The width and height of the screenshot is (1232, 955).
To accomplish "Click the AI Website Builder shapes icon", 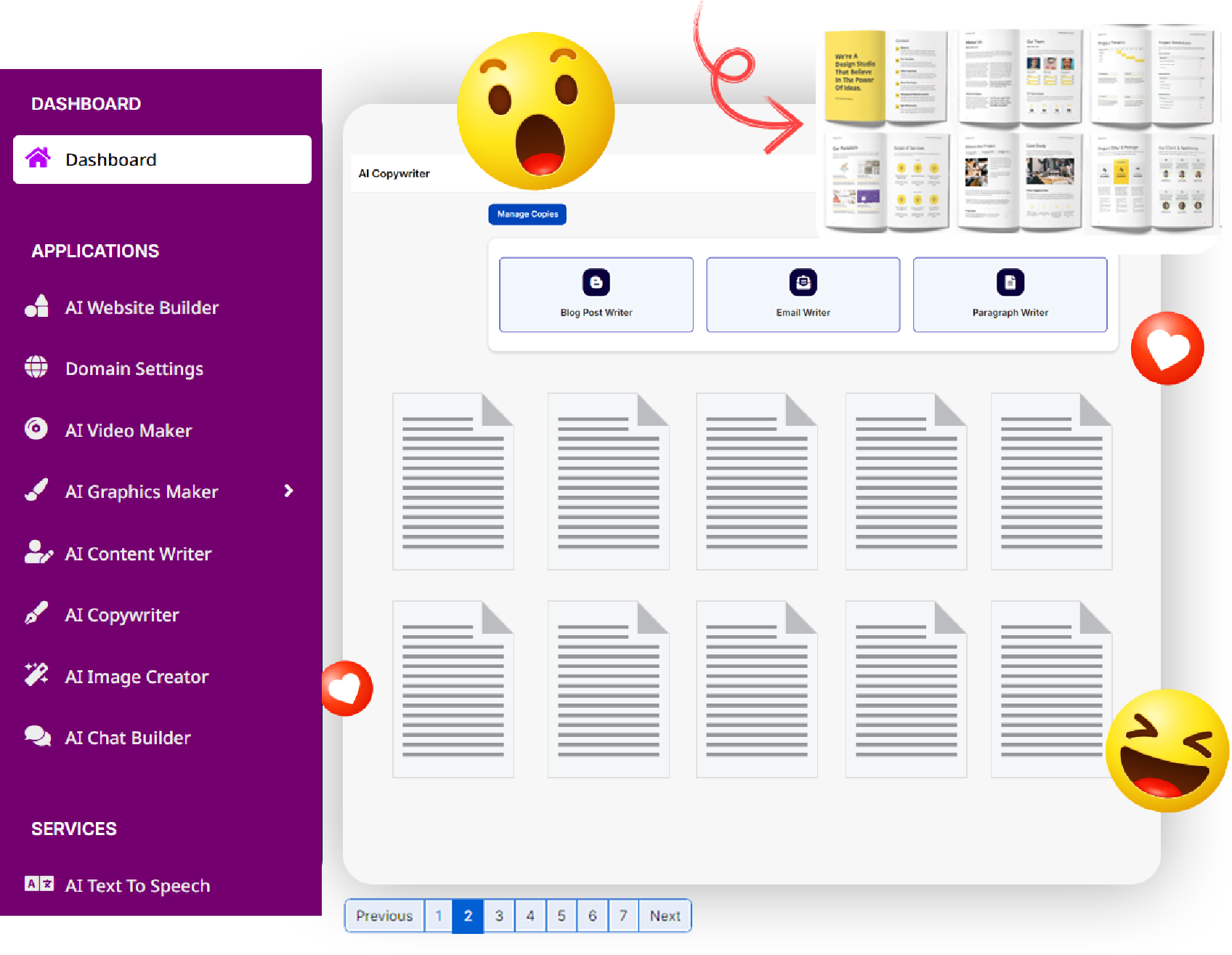I will pos(36,307).
